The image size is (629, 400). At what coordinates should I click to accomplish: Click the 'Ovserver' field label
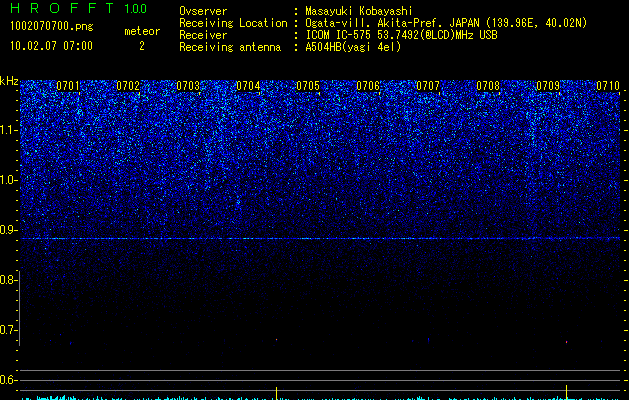pyautogui.click(x=203, y=11)
